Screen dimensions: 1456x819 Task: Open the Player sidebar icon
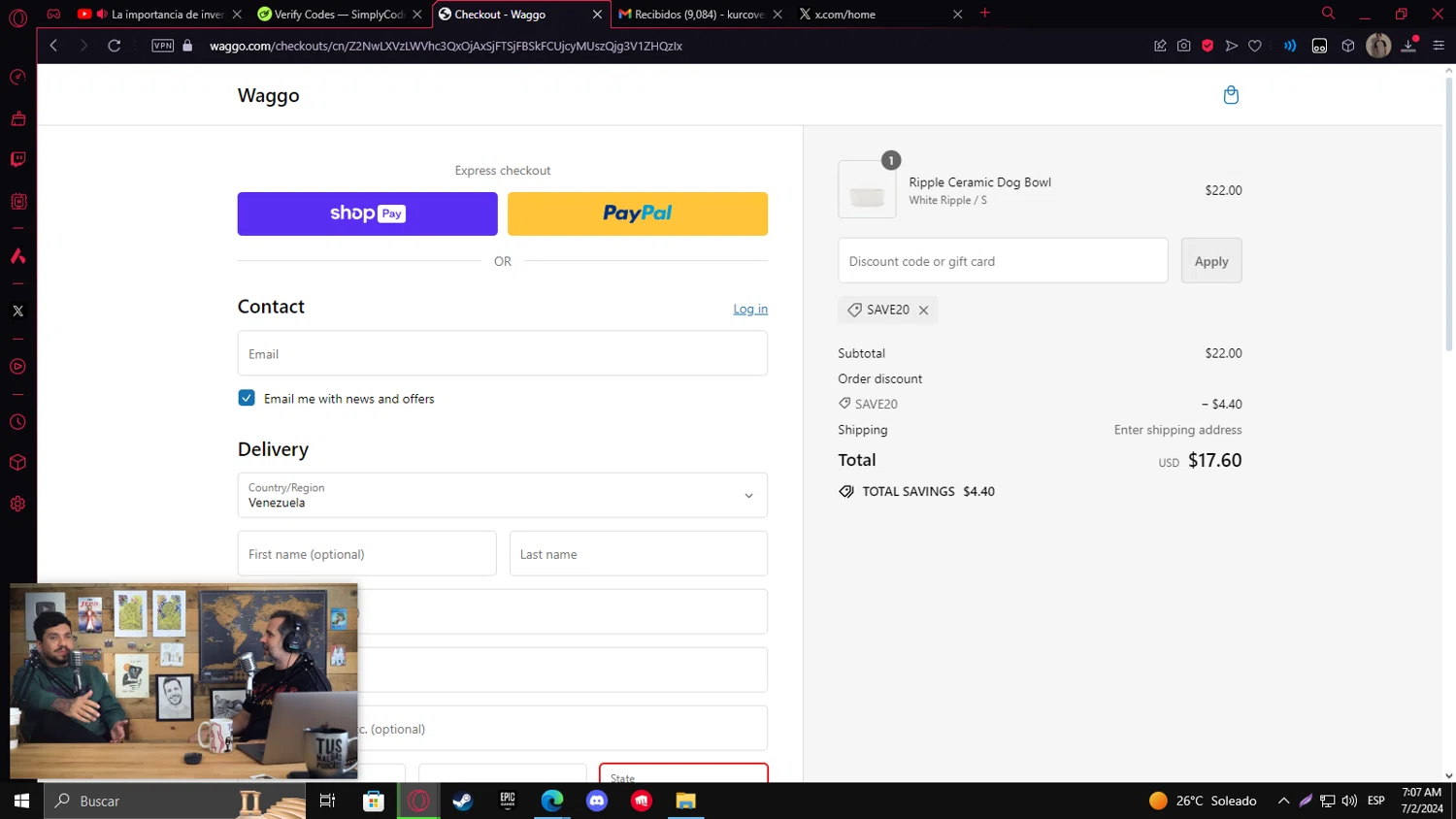[x=17, y=367]
